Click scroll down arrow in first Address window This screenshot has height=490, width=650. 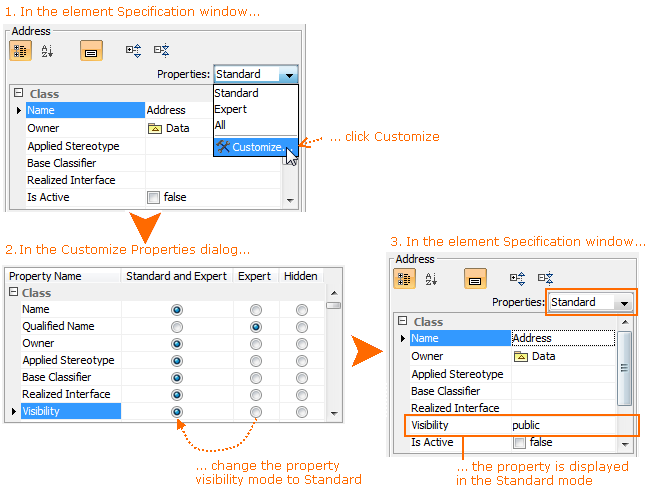point(290,200)
